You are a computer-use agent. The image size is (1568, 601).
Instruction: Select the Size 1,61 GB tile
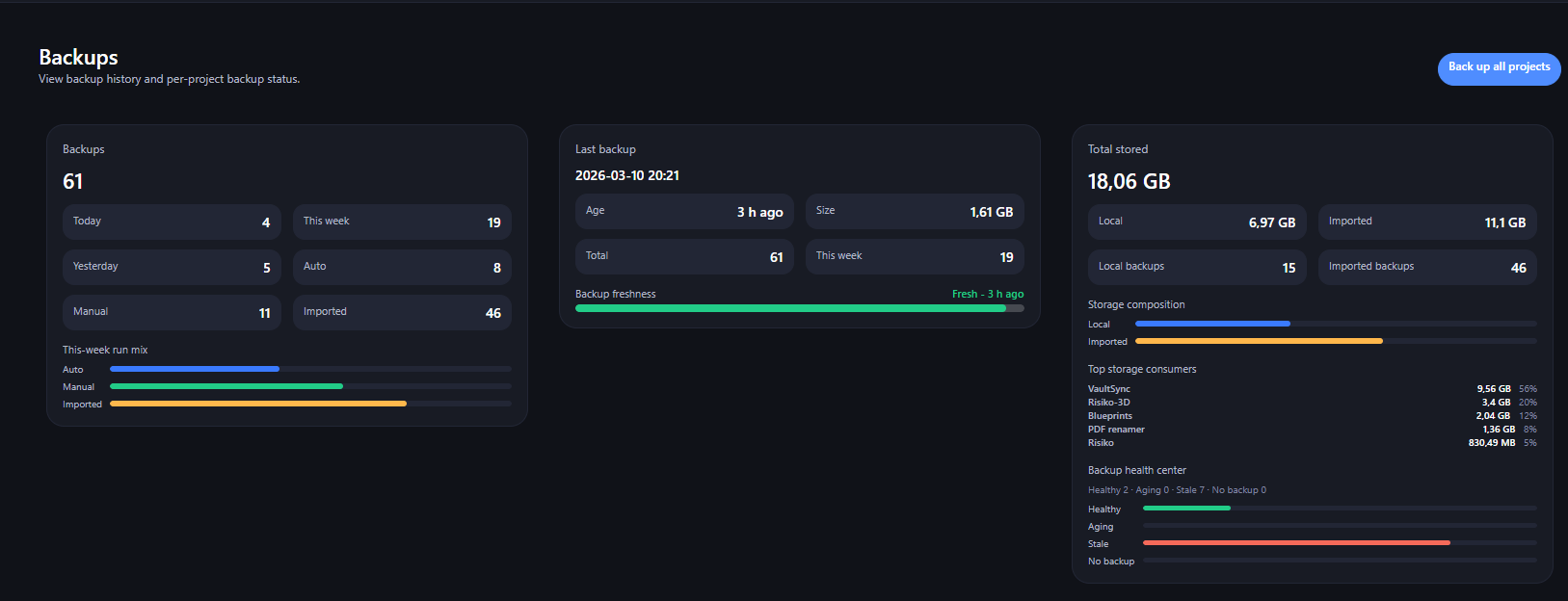[915, 211]
